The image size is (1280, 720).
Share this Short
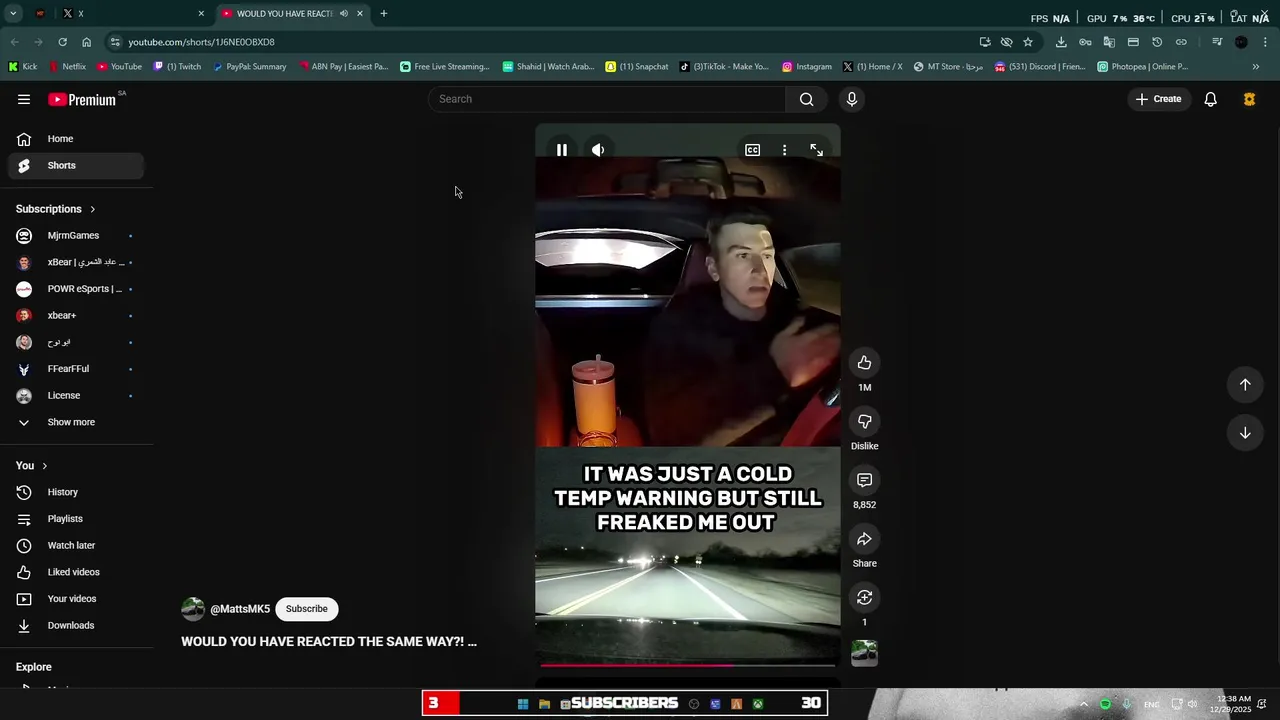click(x=864, y=539)
